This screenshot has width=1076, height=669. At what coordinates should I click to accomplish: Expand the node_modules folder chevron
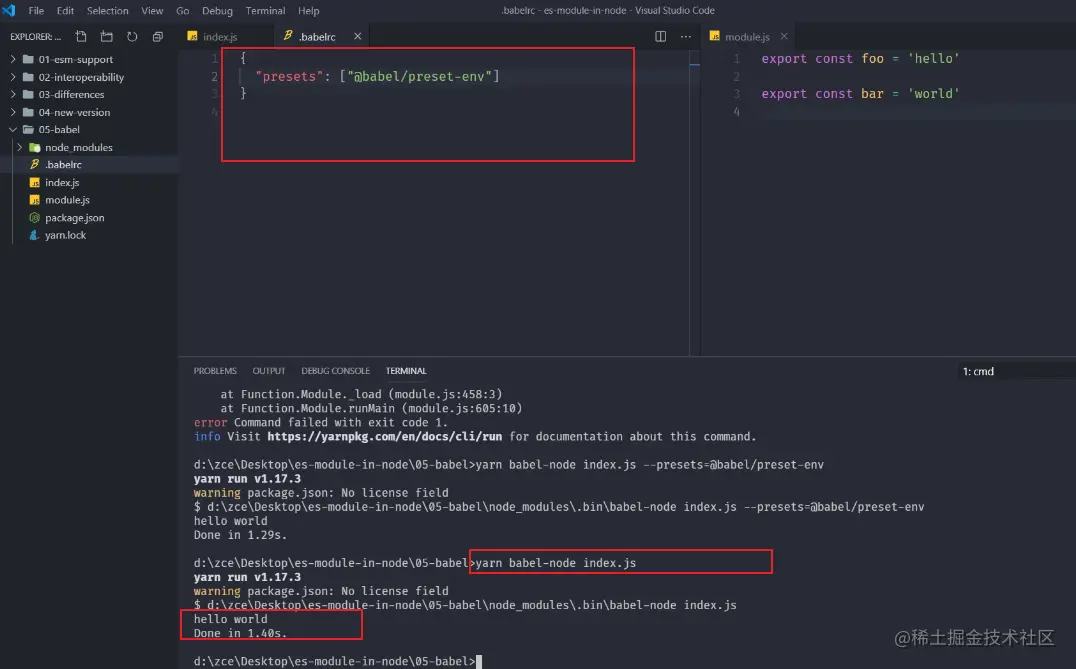point(19,147)
